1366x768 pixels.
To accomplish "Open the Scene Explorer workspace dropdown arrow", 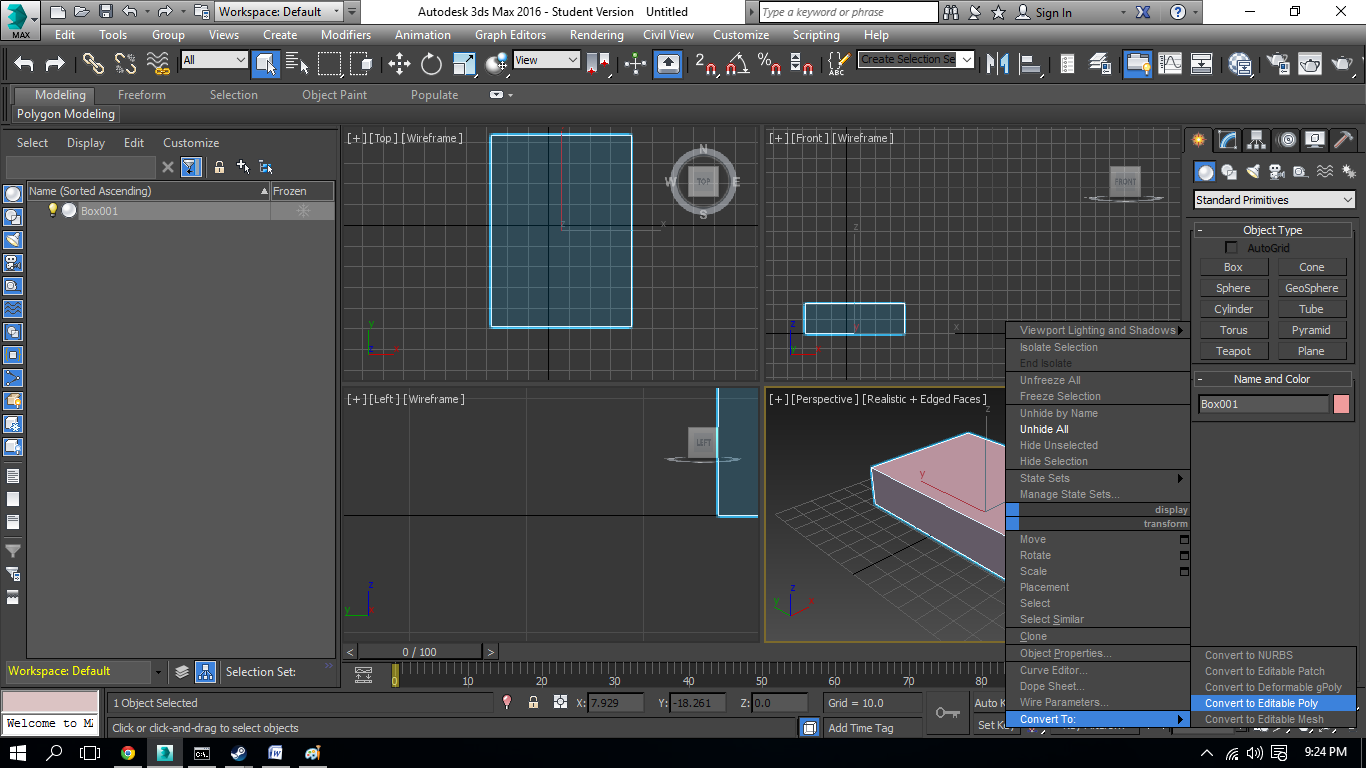I will tap(157, 671).
